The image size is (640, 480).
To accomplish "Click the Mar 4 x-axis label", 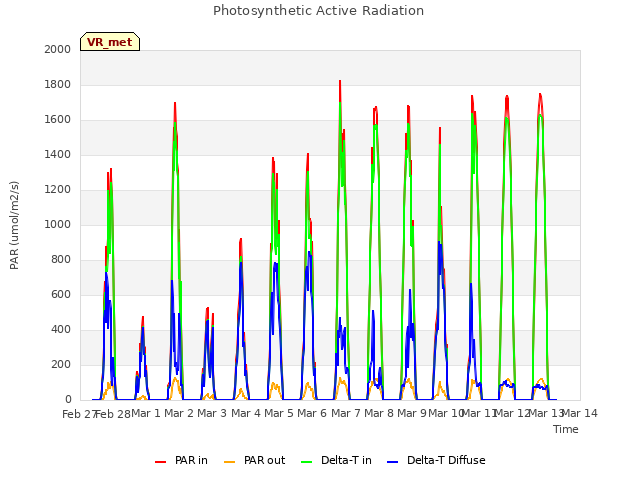I will pyautogui.click(x=246, y=413).
